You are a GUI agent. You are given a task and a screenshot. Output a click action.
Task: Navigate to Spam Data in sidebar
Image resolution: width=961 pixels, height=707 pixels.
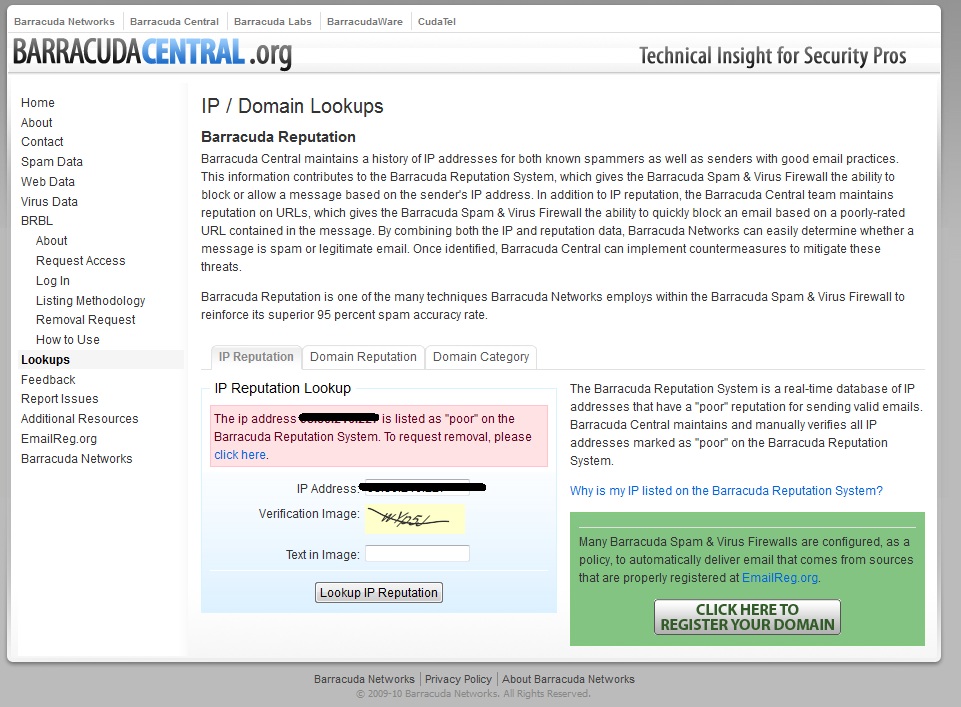52,162
